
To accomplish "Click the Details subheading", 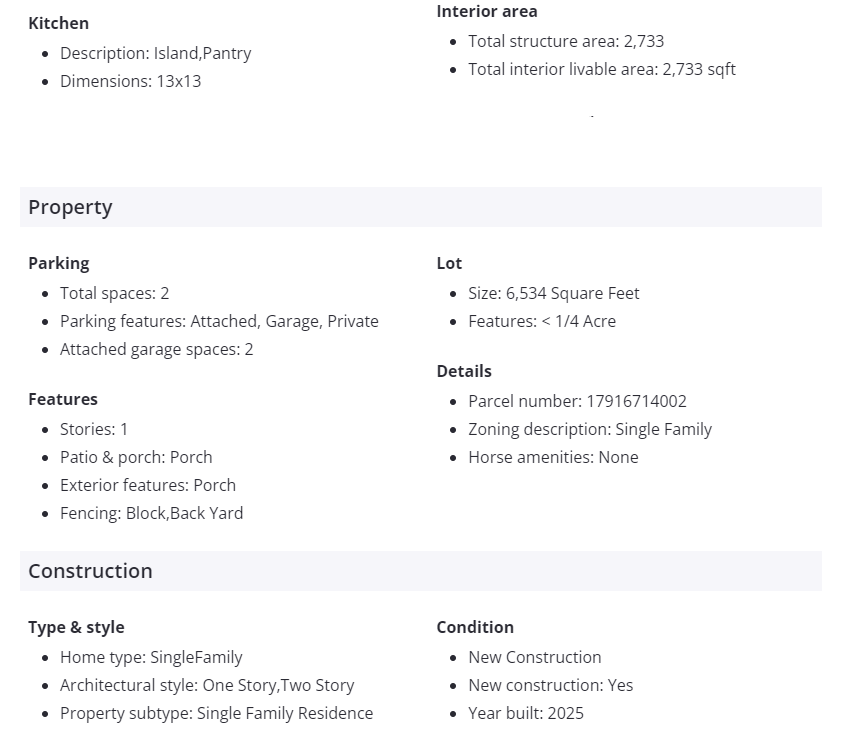I will [x=464, y=371].
